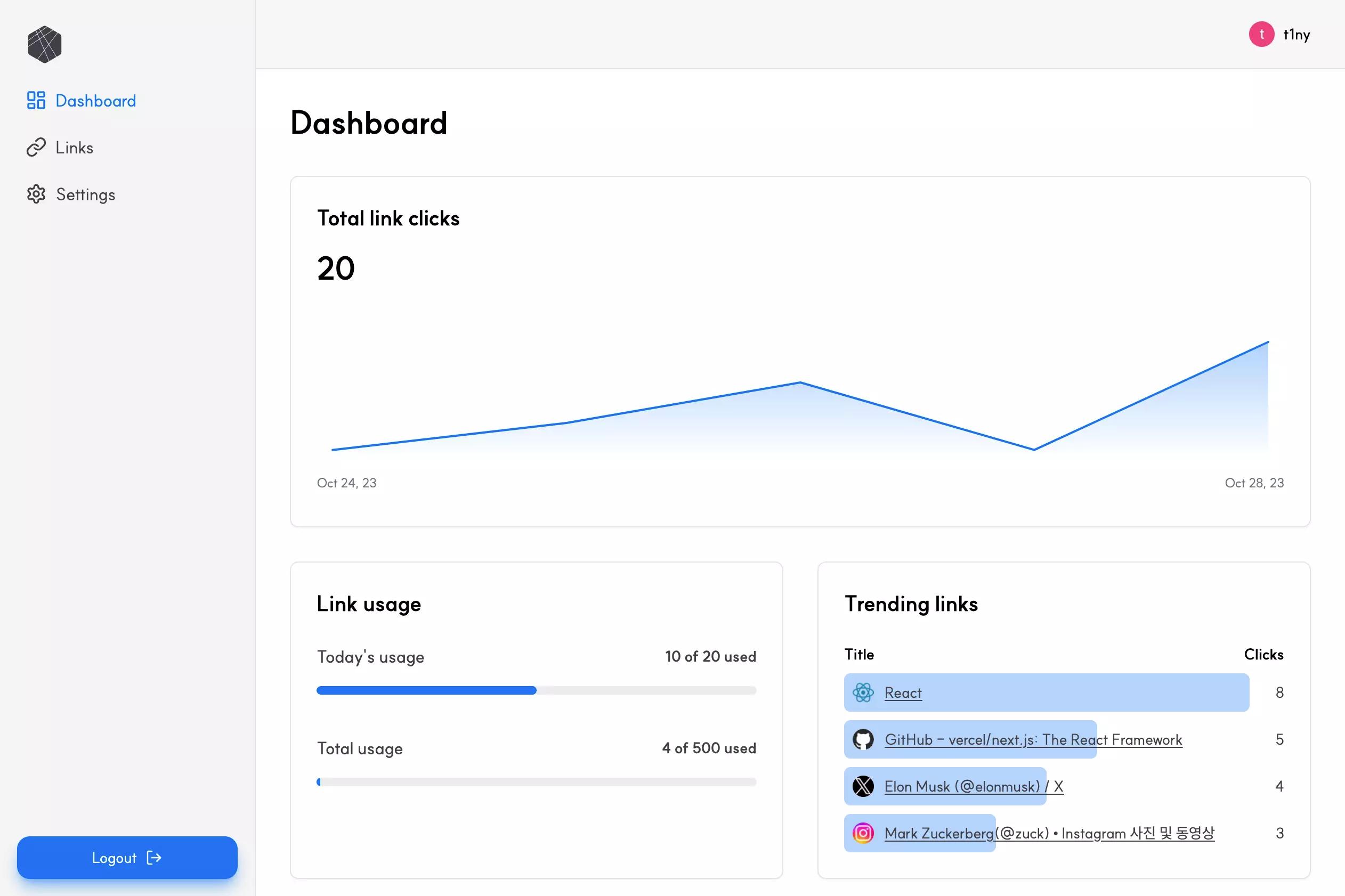Click the total count "20"

[x=336, y=268]
